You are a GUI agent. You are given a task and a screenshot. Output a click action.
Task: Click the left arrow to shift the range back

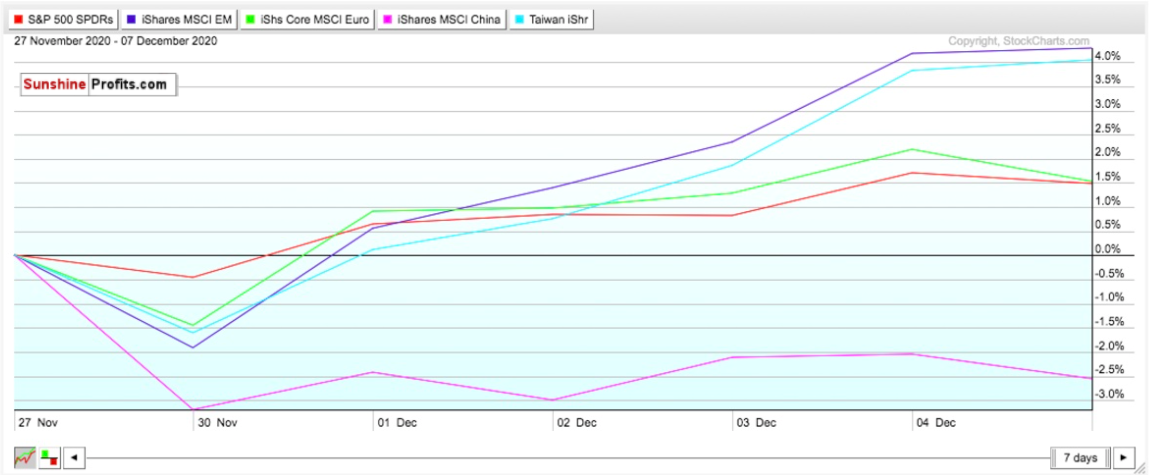click(x=74, y=458)
